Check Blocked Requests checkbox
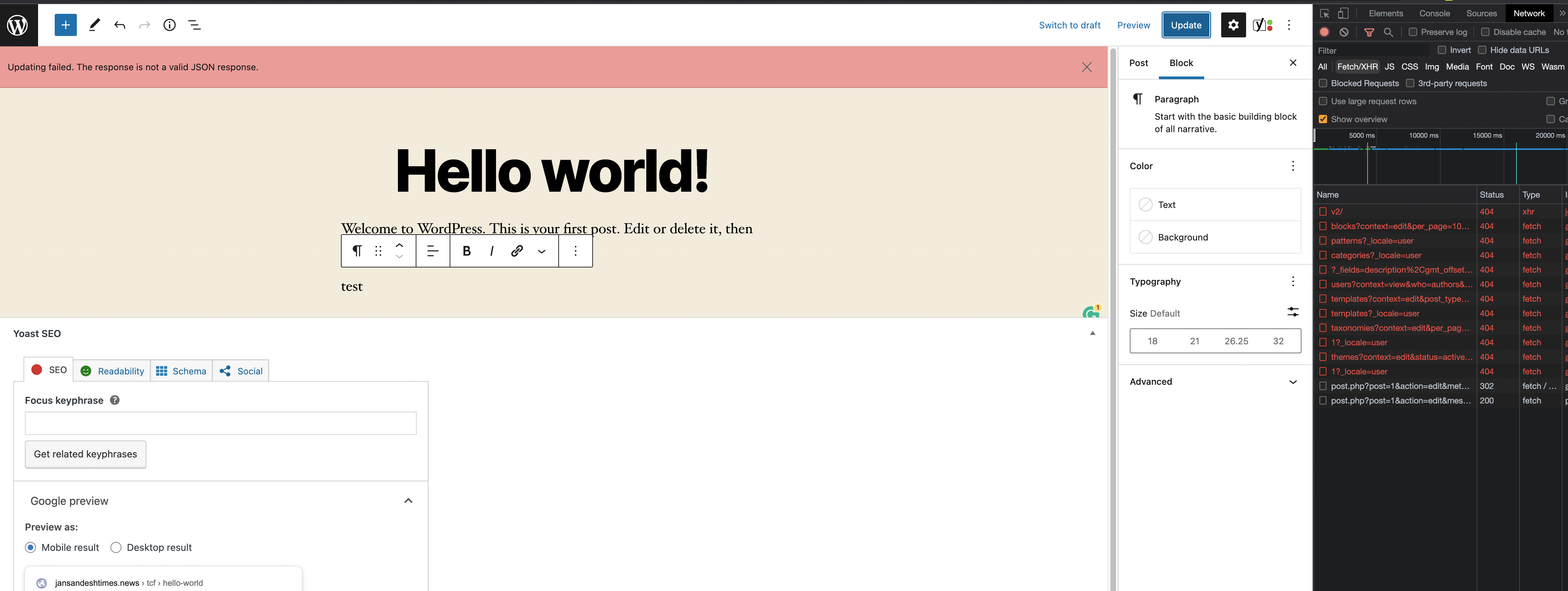Image resolution: width=1568 pixels, height=591 pixels. [1323, 83]
